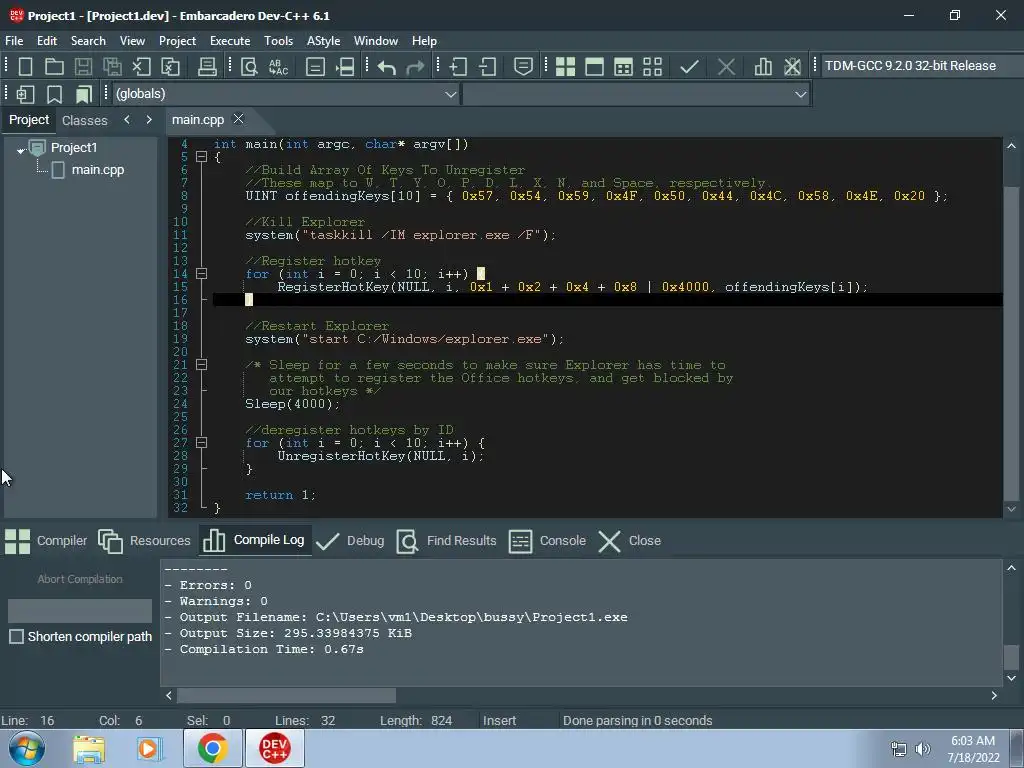Open the File menu
Viewport: 1024px width, 768px height.
point(14,40)
